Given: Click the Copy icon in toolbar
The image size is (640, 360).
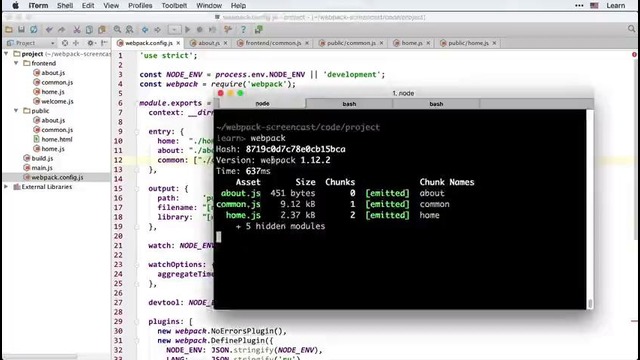Looking at the screenshot, I should (89, 29).
